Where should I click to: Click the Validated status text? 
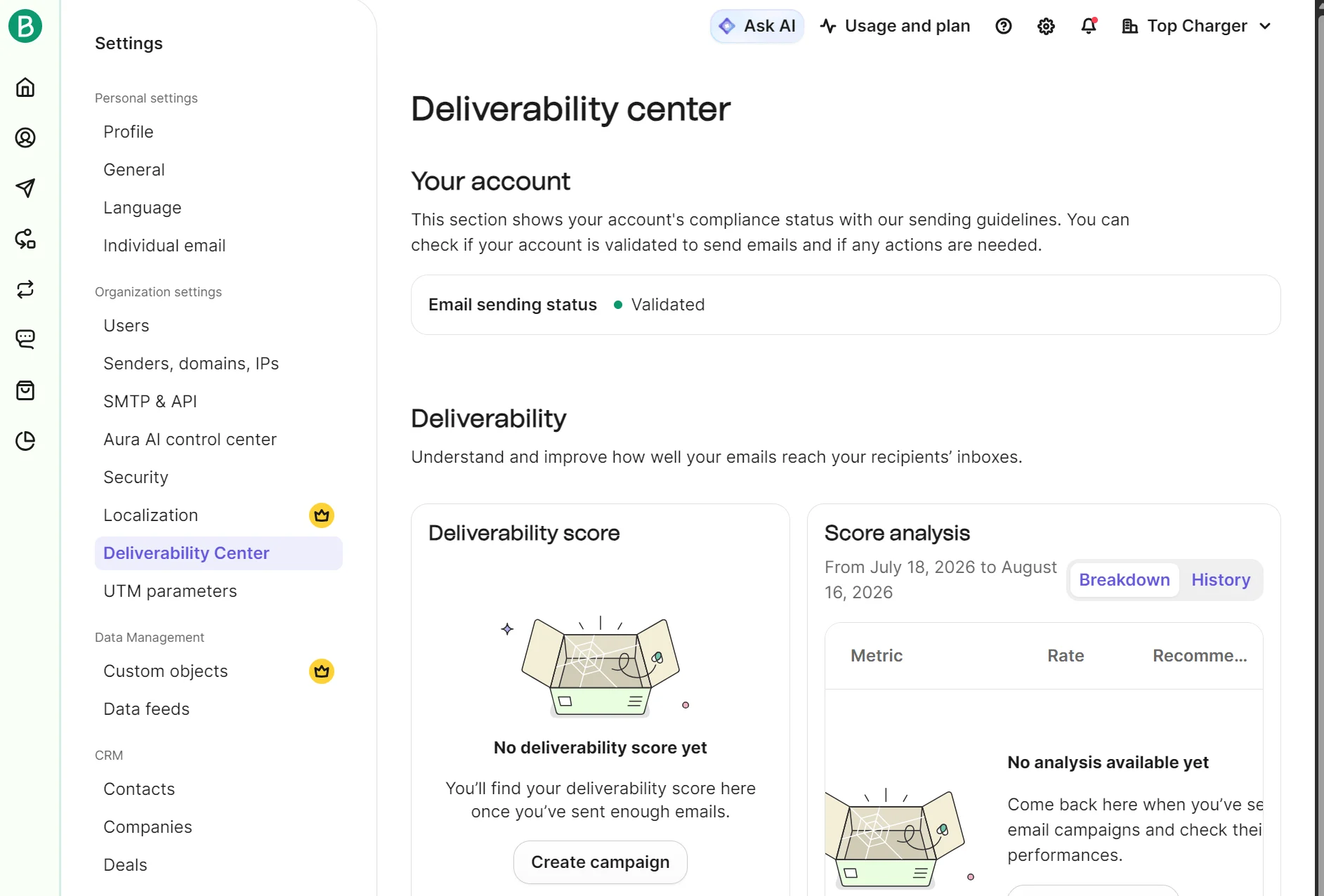668,305
